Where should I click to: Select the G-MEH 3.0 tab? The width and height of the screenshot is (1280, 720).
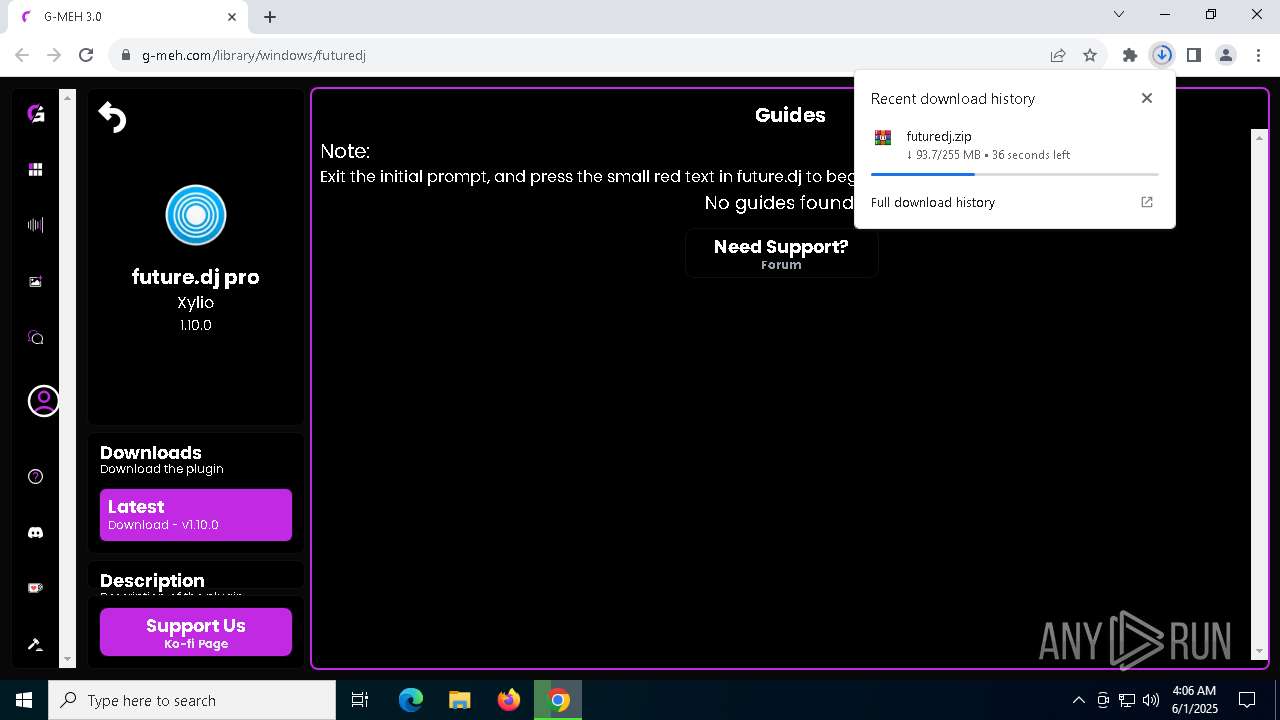click(128, 17)
